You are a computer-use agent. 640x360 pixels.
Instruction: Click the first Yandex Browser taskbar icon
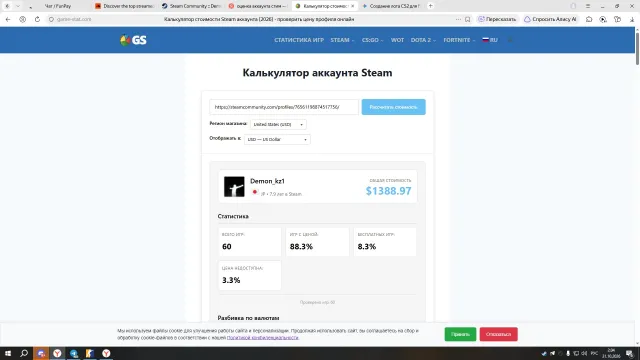pyautogui.click(x=57, y=353)
